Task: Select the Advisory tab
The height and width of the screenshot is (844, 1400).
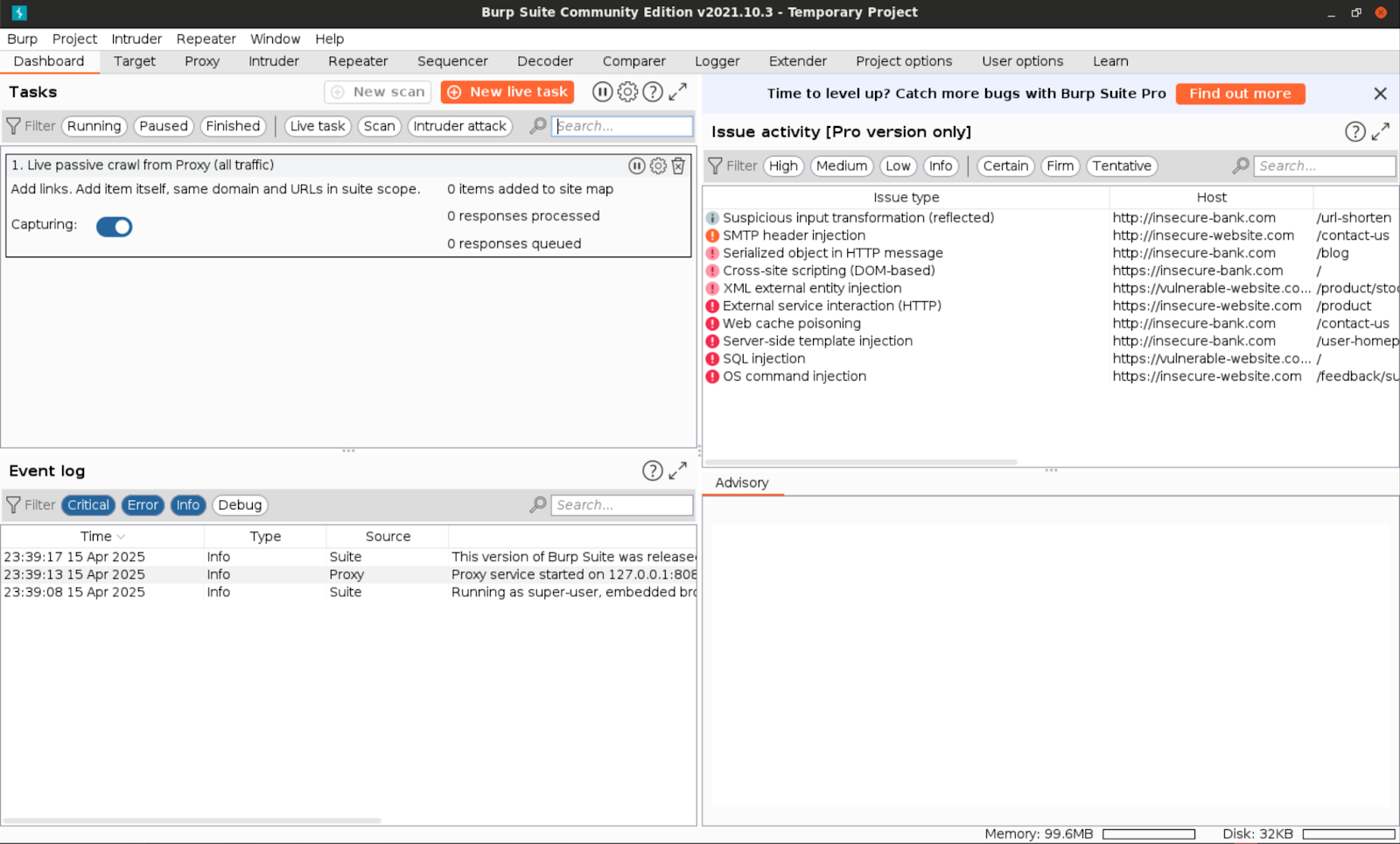Action: point(742,483)
